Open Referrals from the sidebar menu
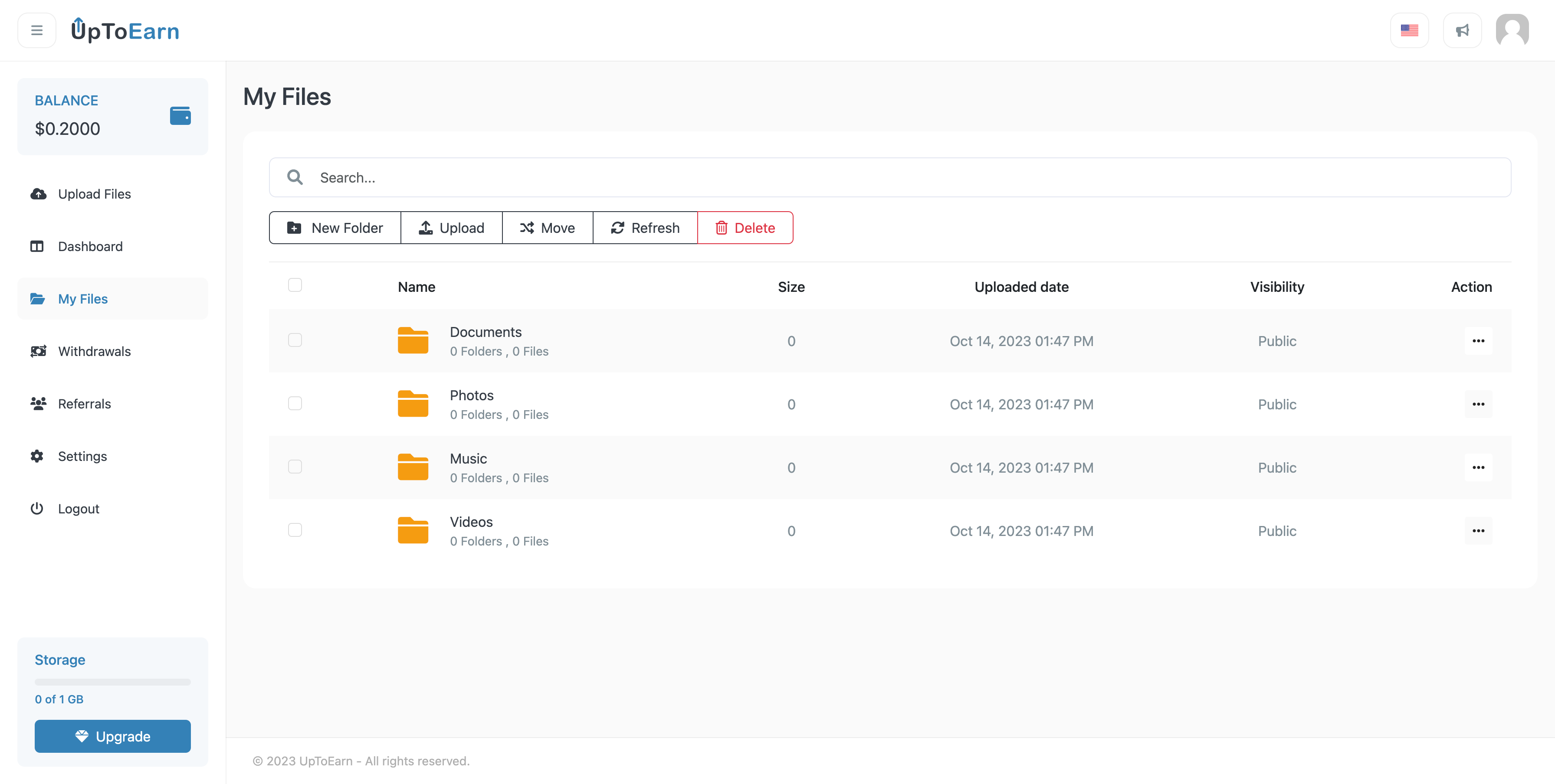This screenshot has height=784, width=1555. click(x=85, y=404)
